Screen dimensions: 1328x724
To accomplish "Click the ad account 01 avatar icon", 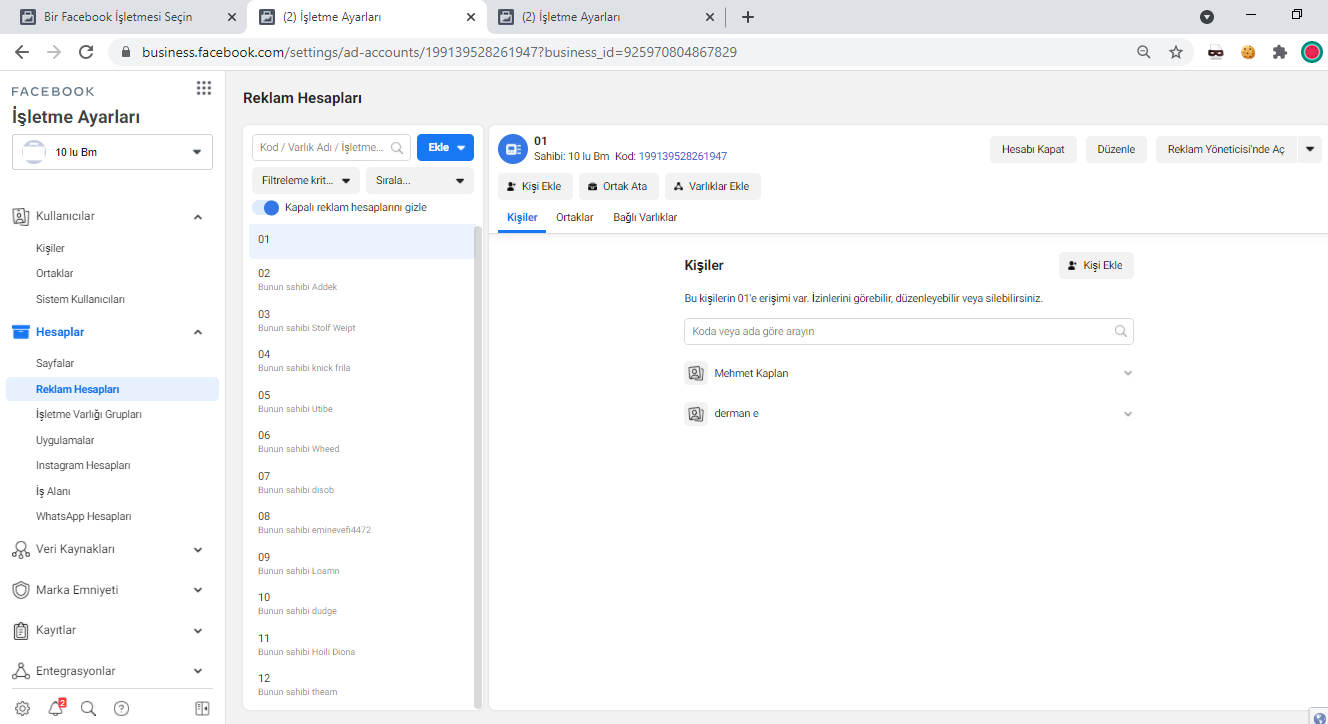I will [x=512, y=149].
